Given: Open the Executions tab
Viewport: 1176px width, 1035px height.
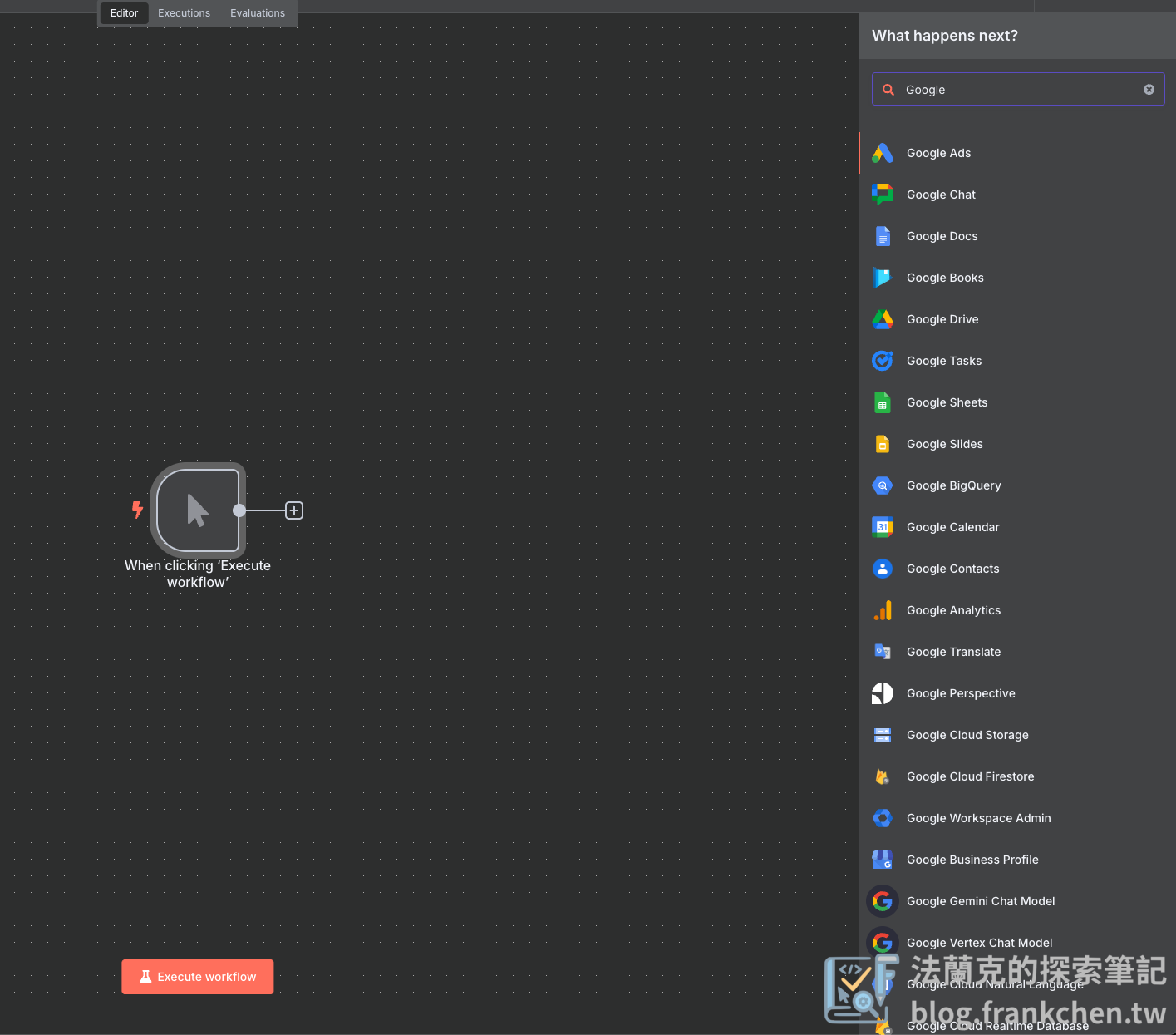Looking at the screenshot, I should click(x=185, y=13).
